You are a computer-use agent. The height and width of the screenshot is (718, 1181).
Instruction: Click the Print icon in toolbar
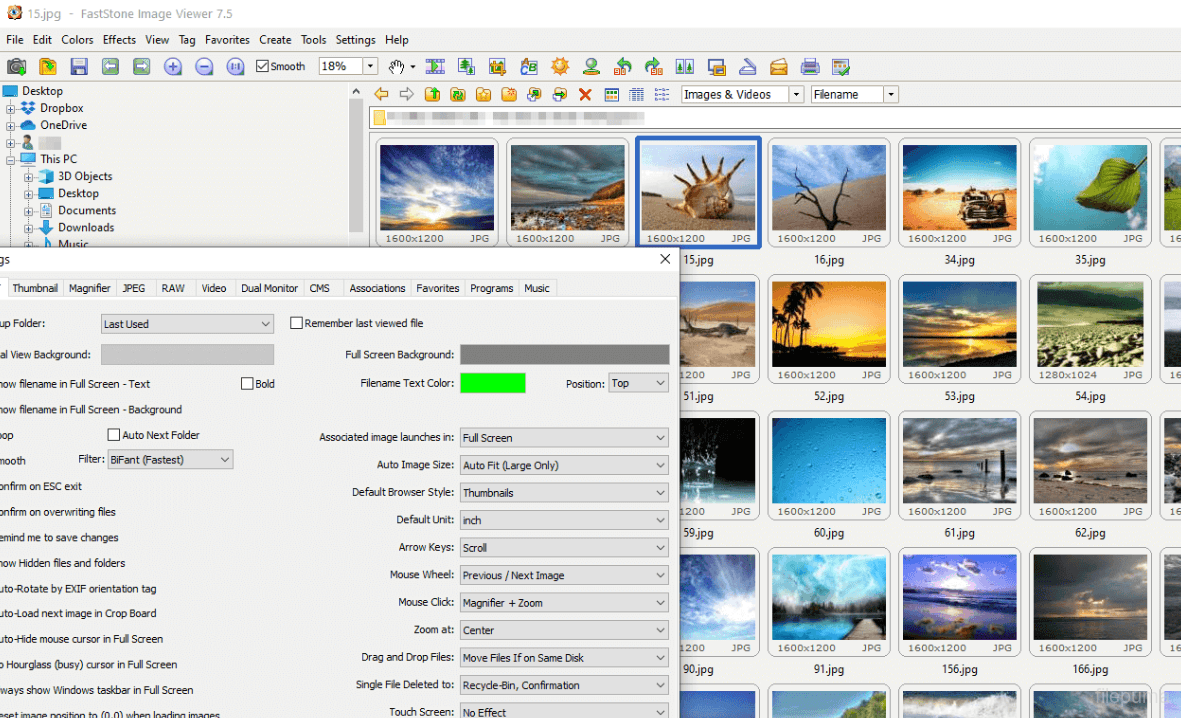(810, 67)
